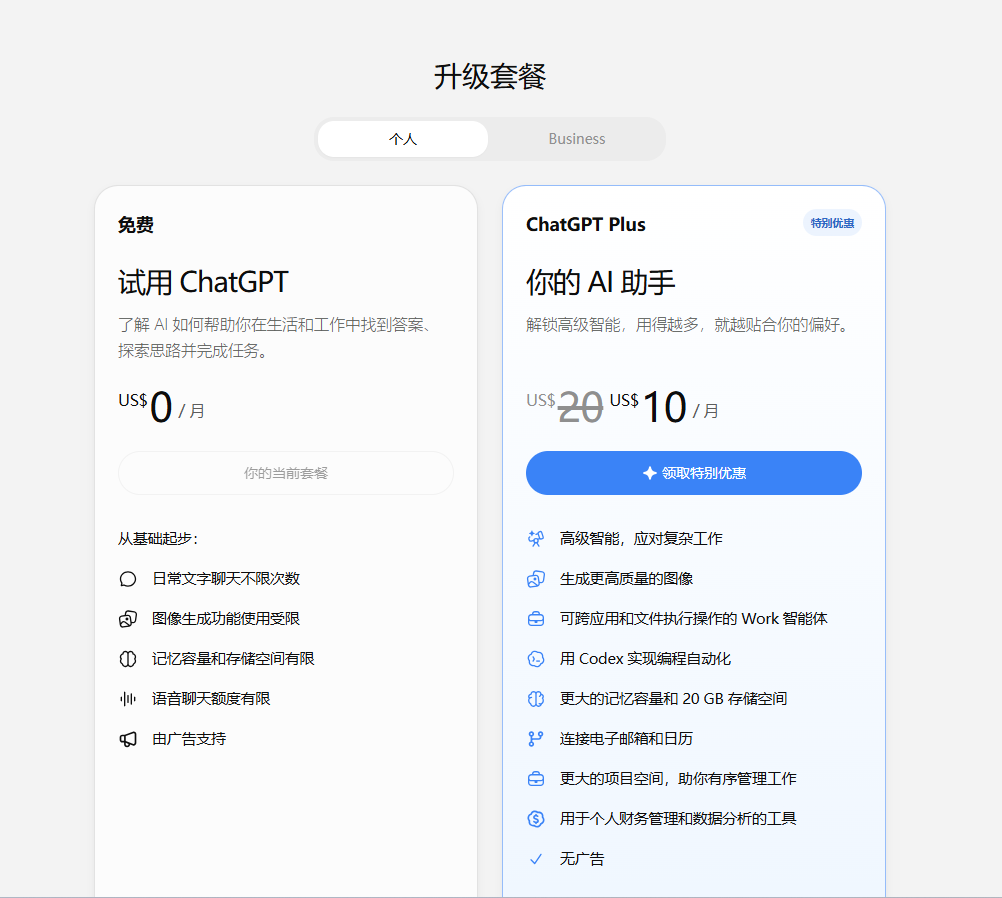Click the connector icon beside 连接电子邮箱和日历
Viewport: 1002px width, 898px height.
pyautogui.click(x=536, y=739)
